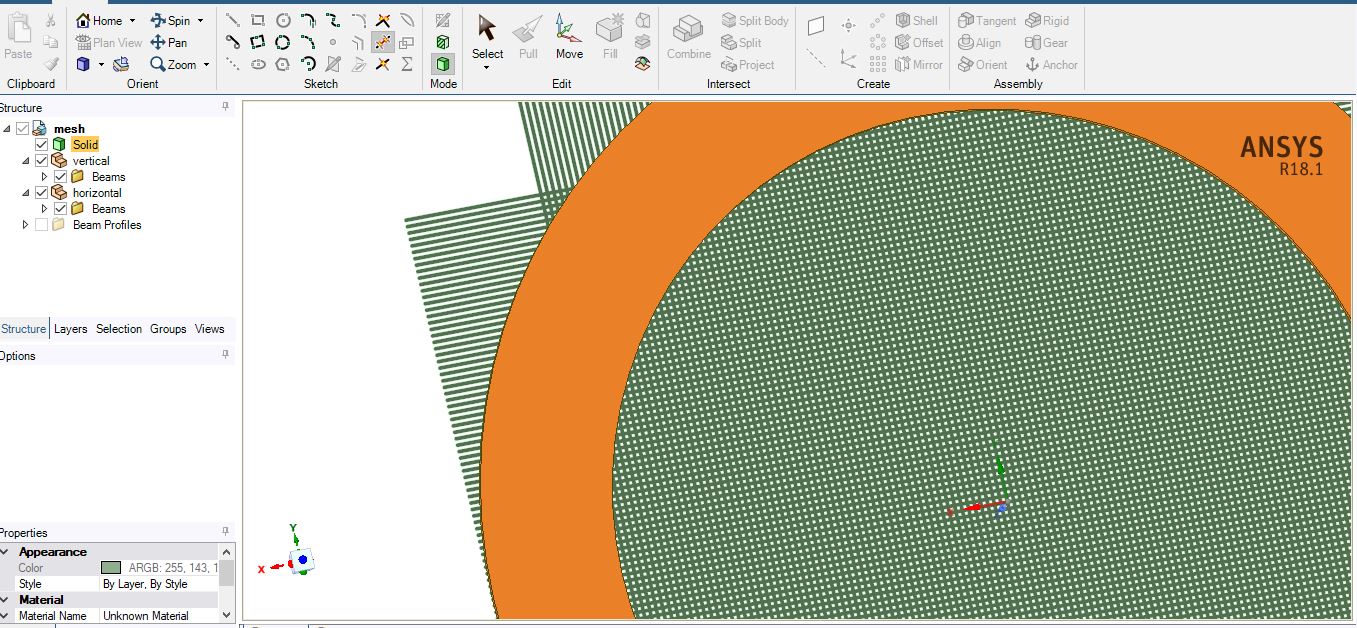
Task: Open the Select tool dropdown arrow
Action: 486,67
